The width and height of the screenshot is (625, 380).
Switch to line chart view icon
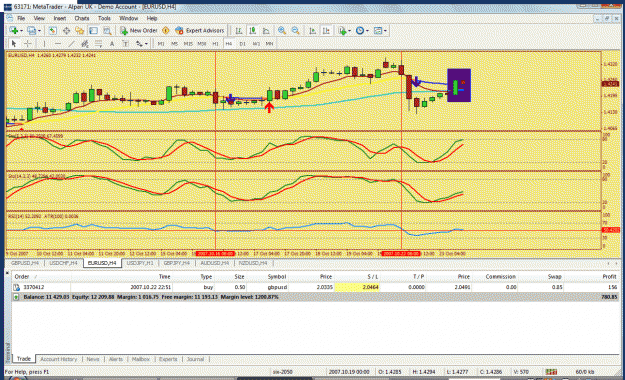coord(266,30)
